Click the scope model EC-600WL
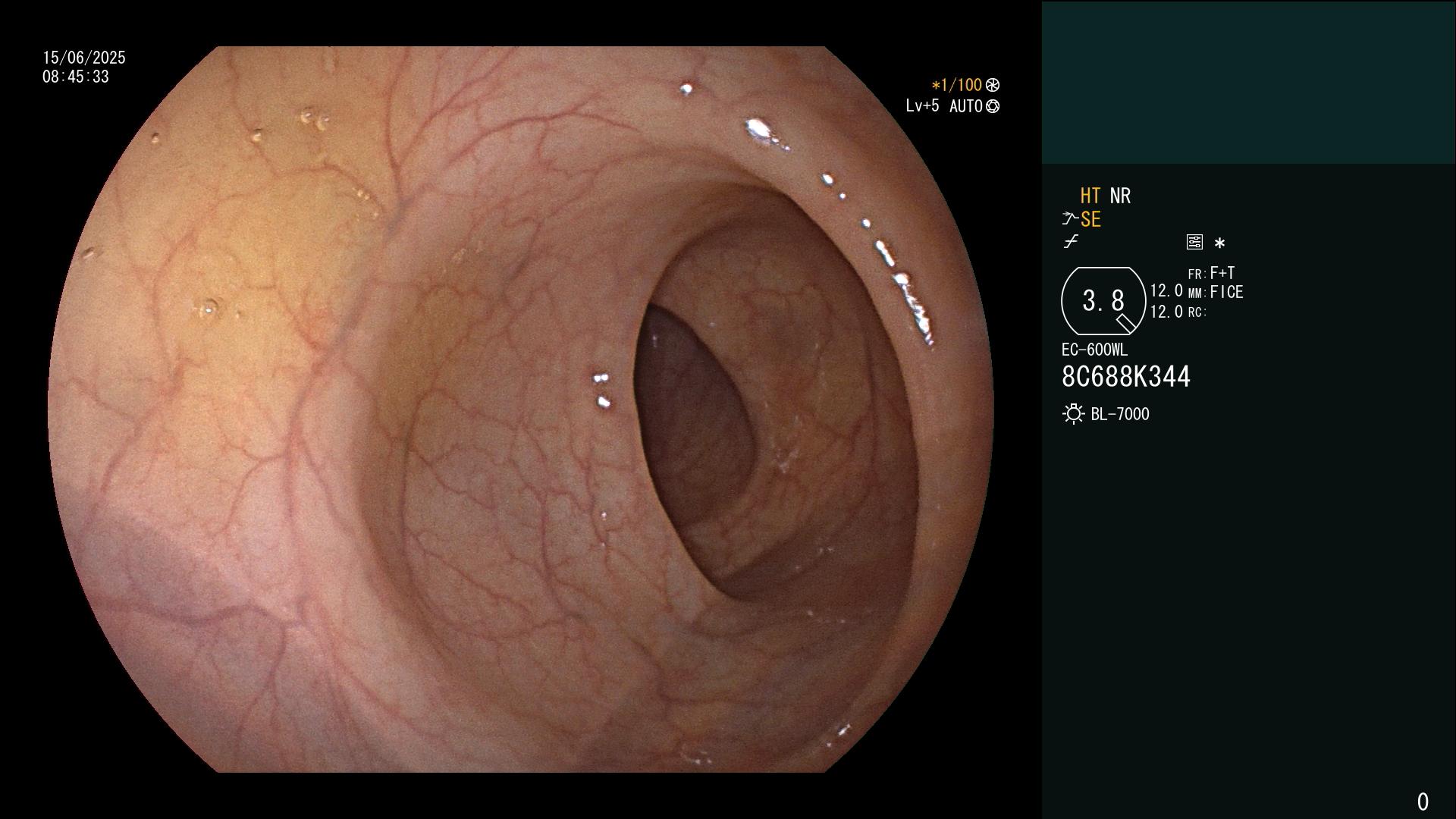 (1094, 350)
